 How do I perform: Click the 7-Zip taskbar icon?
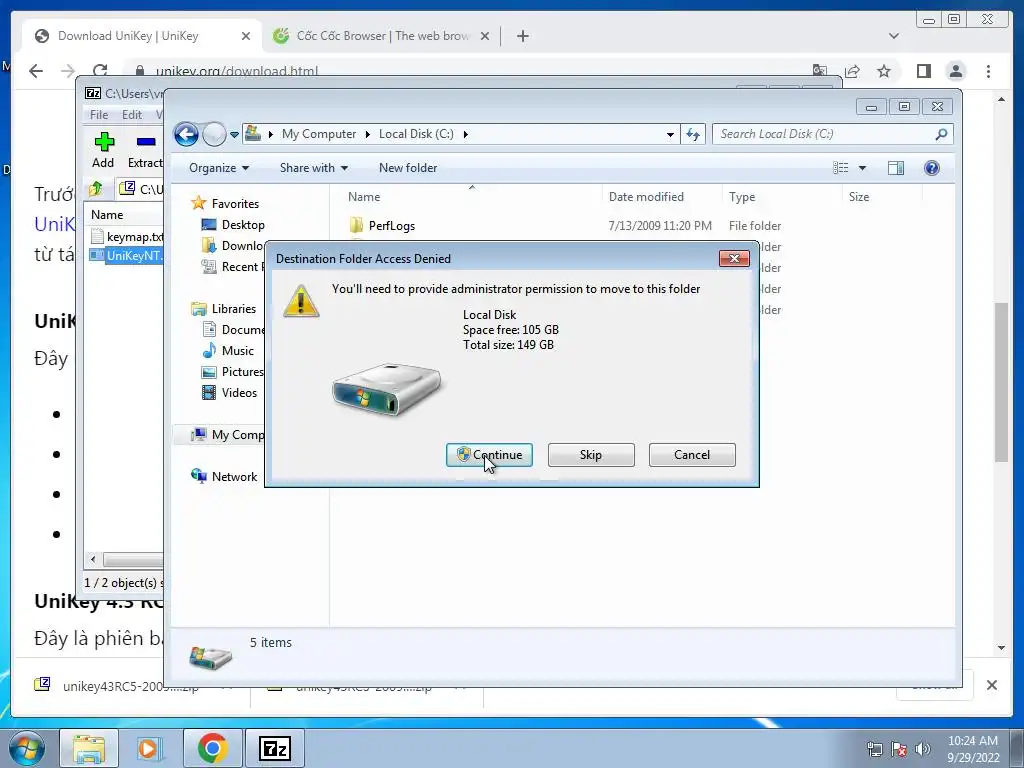[x=274, y=748]
